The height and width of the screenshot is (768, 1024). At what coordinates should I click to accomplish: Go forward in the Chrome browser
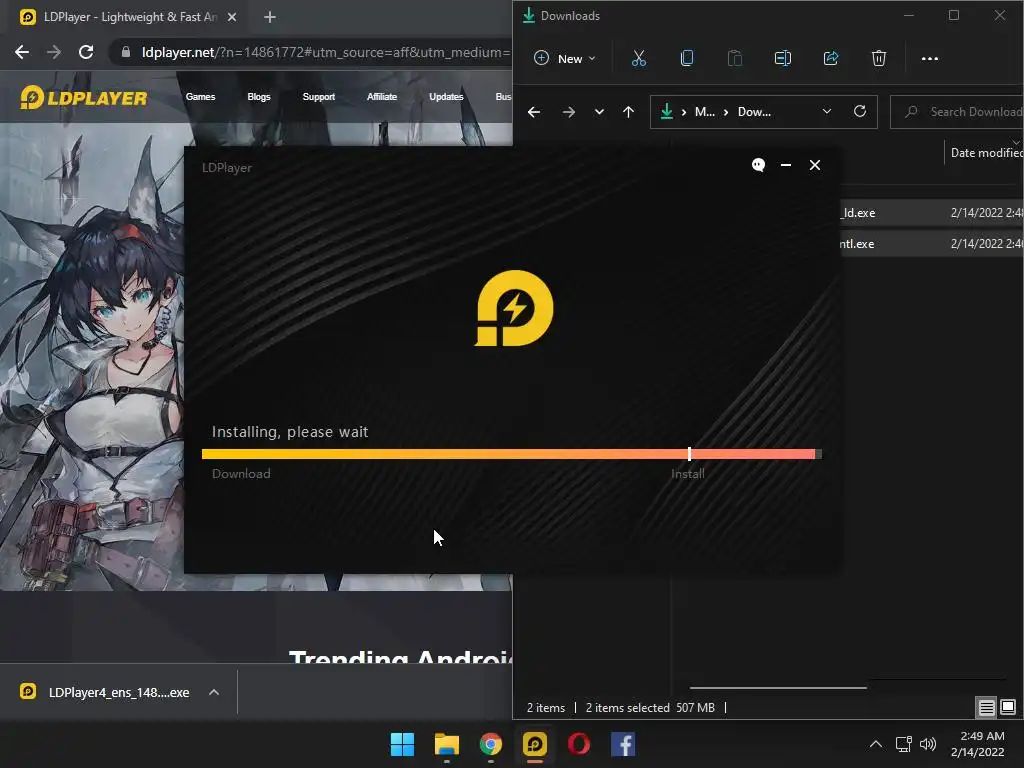[x=54, y=52]
